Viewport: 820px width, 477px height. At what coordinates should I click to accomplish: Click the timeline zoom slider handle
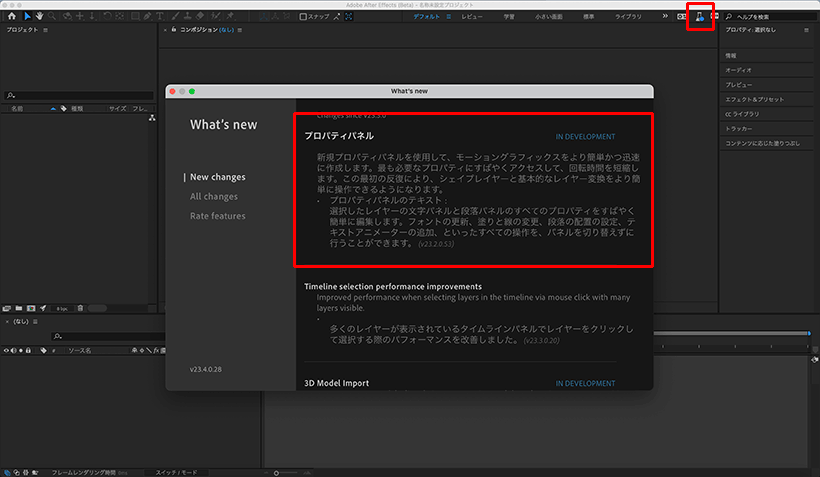[x=276, y=473]
